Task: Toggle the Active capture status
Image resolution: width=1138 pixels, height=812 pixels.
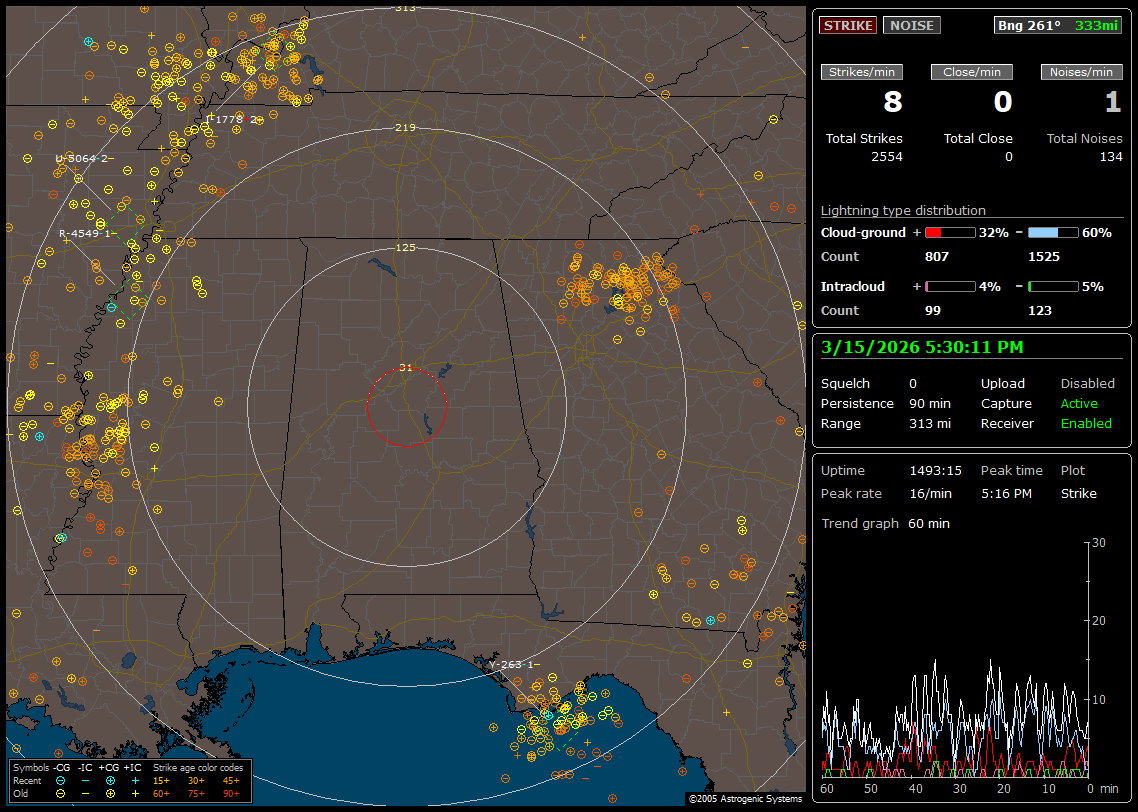Action: coord(1079,404)
